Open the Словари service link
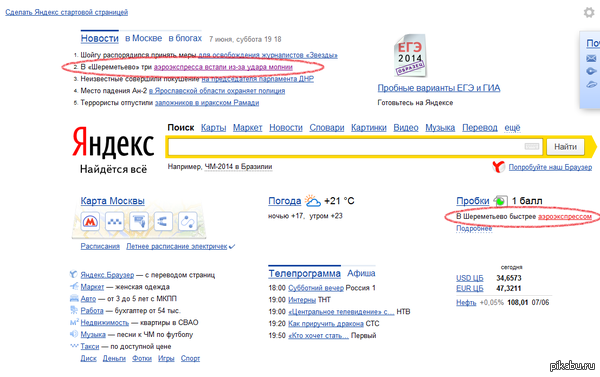Viewport: 600px width, 377px height. tap(327, 128)
